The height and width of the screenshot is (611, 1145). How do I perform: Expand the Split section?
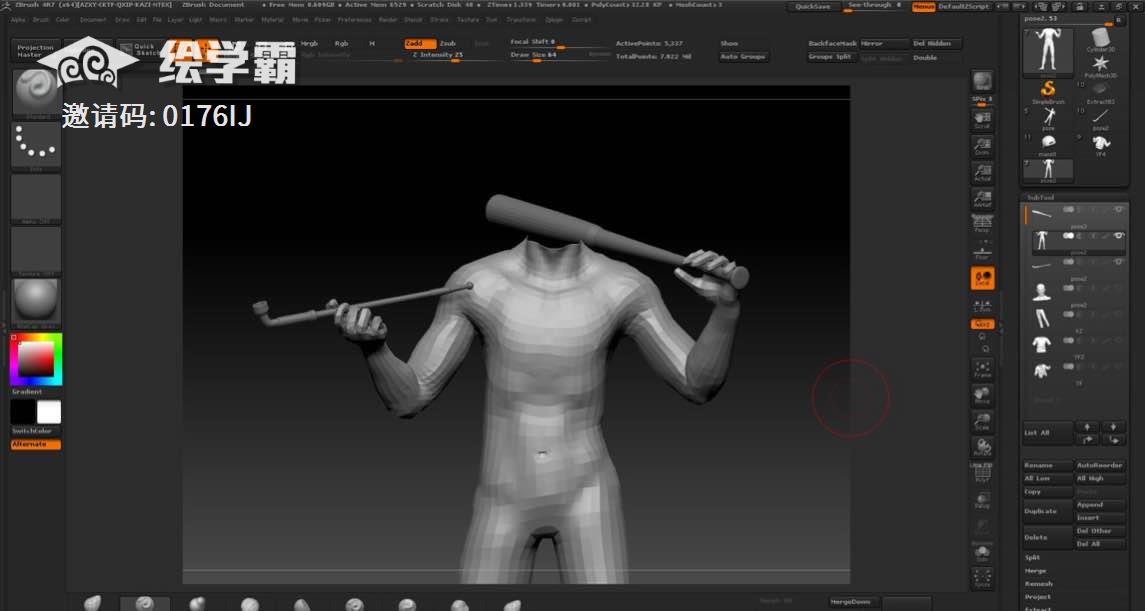point(1033,558)
